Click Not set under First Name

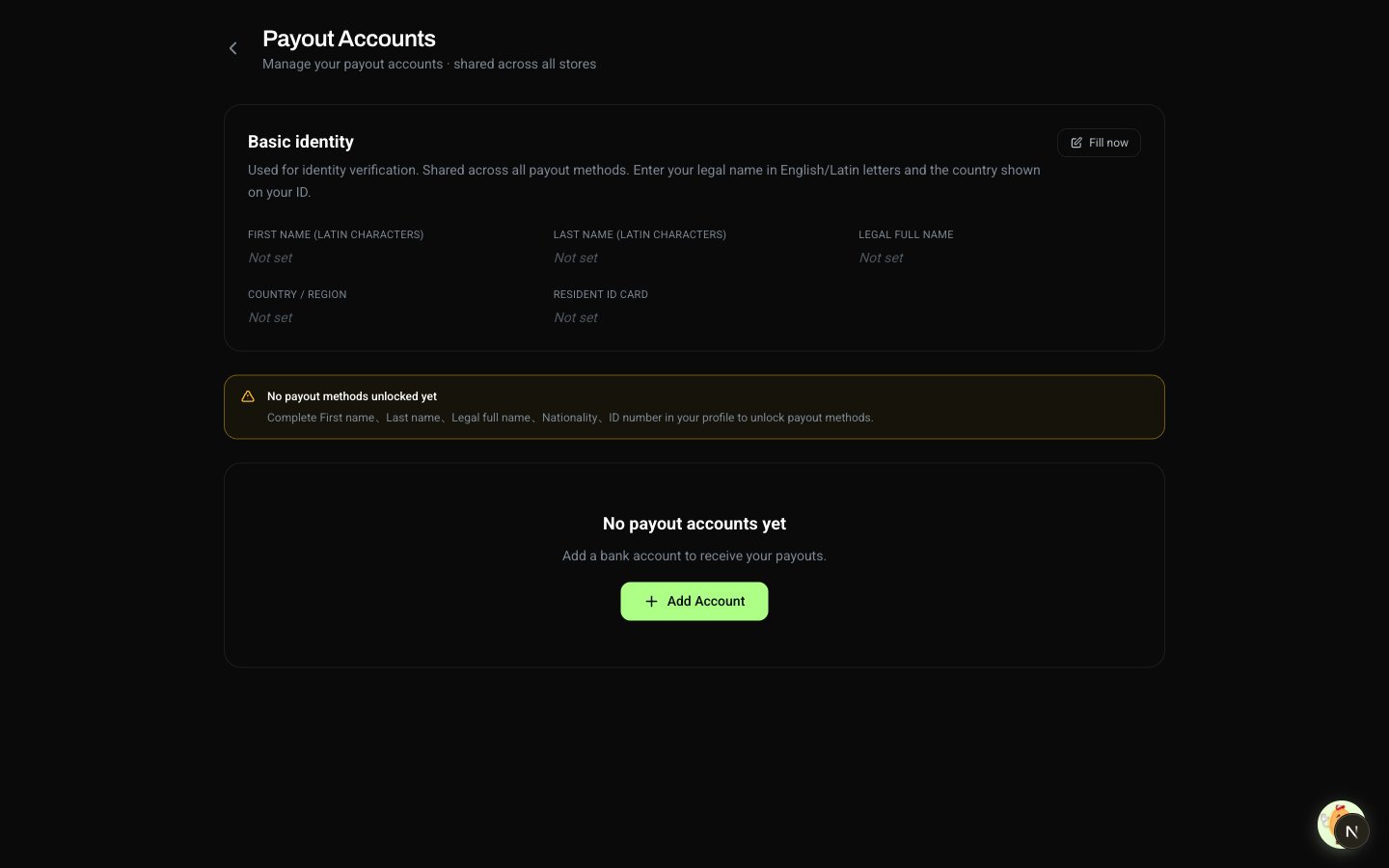(270, 258)
